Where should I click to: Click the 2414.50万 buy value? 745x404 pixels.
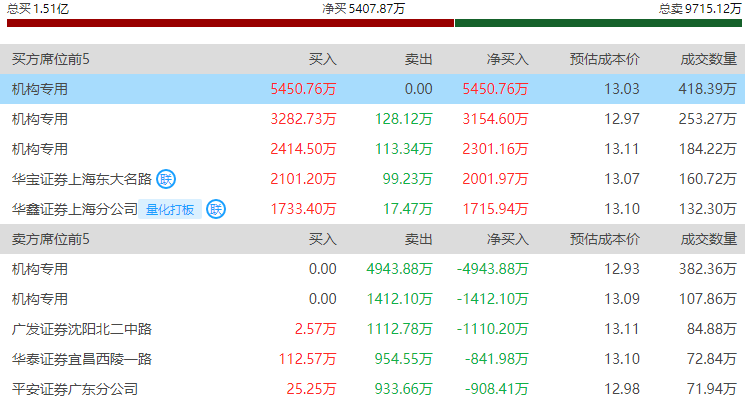pyautogui.click(x=303, y=149)
